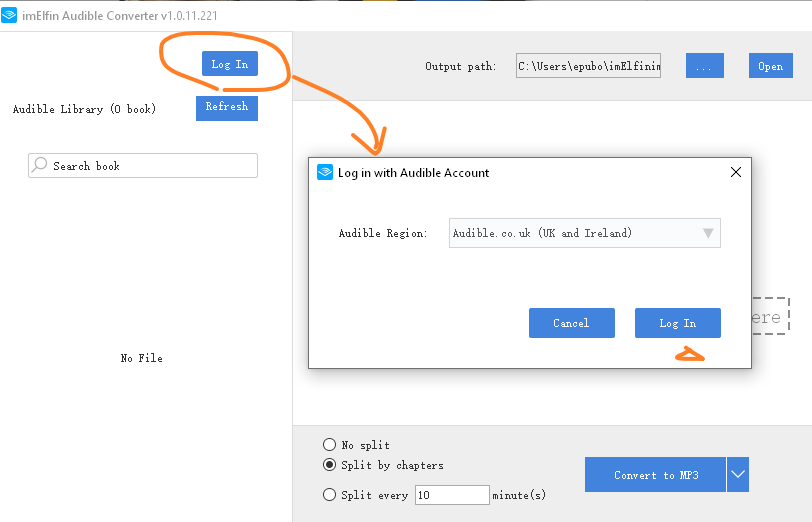
Task: Click the split minutes value field
Action: (453, 495)
